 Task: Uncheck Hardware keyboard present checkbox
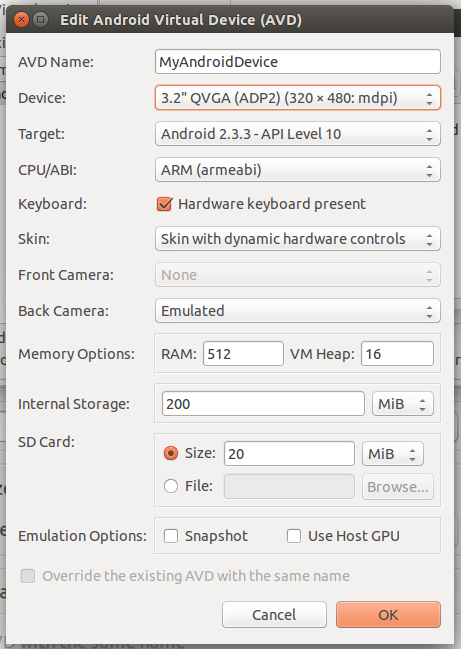pos(164,204)
